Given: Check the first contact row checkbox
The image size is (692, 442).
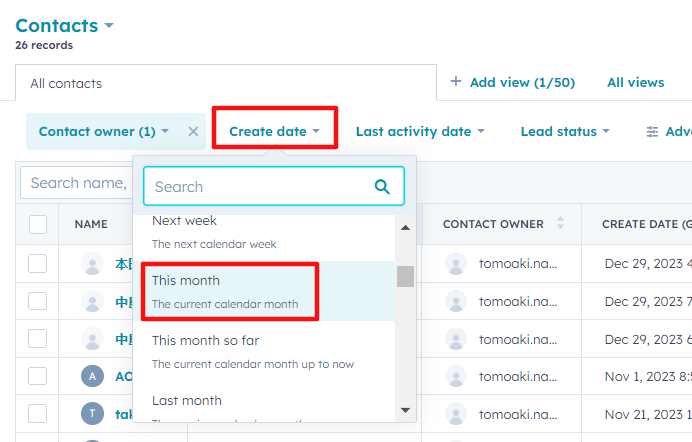Looking at the screenshot, I should [x=38, y=264].
